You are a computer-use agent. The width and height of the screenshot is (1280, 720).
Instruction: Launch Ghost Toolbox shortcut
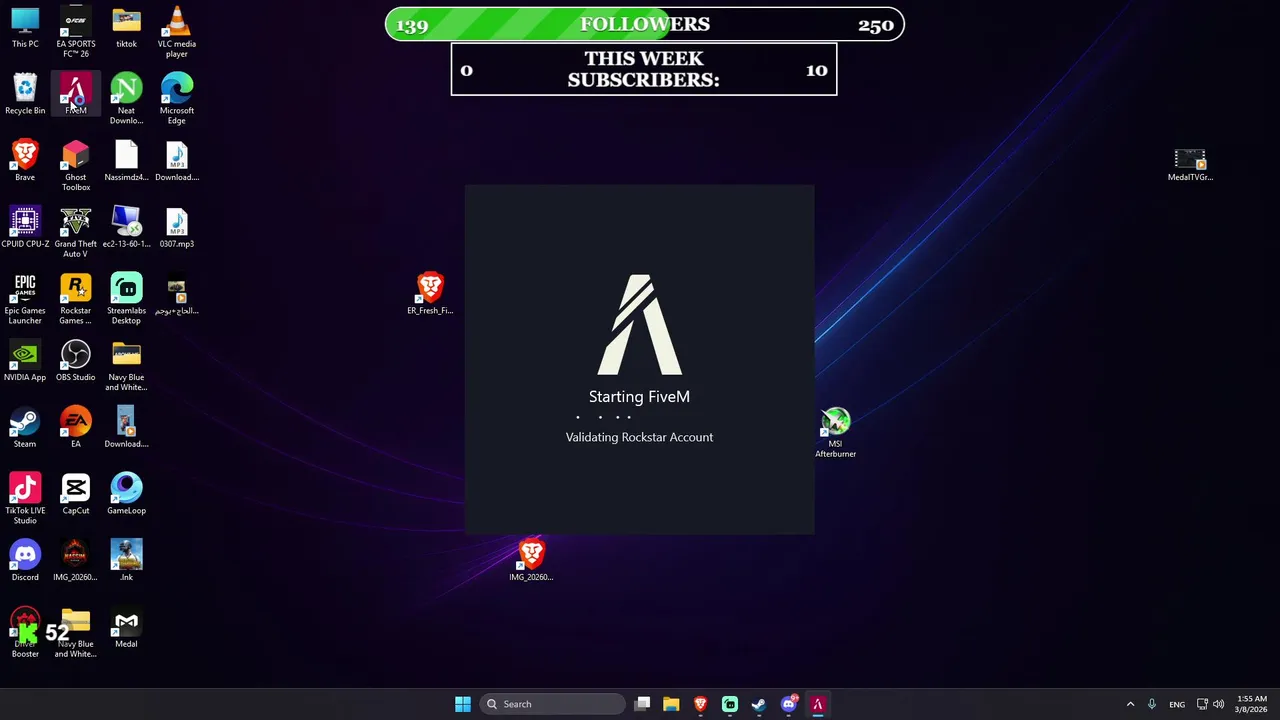tap(76, 165)
